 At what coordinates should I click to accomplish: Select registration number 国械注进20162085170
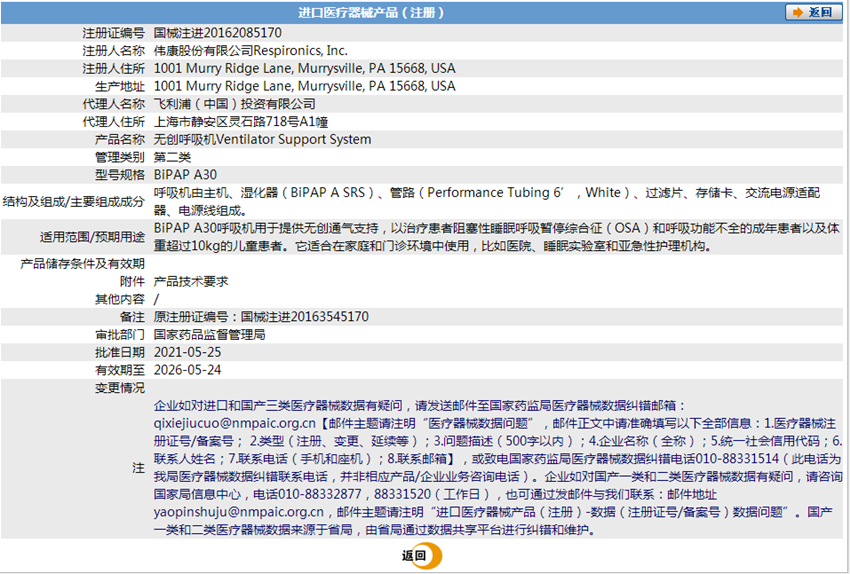218,33
